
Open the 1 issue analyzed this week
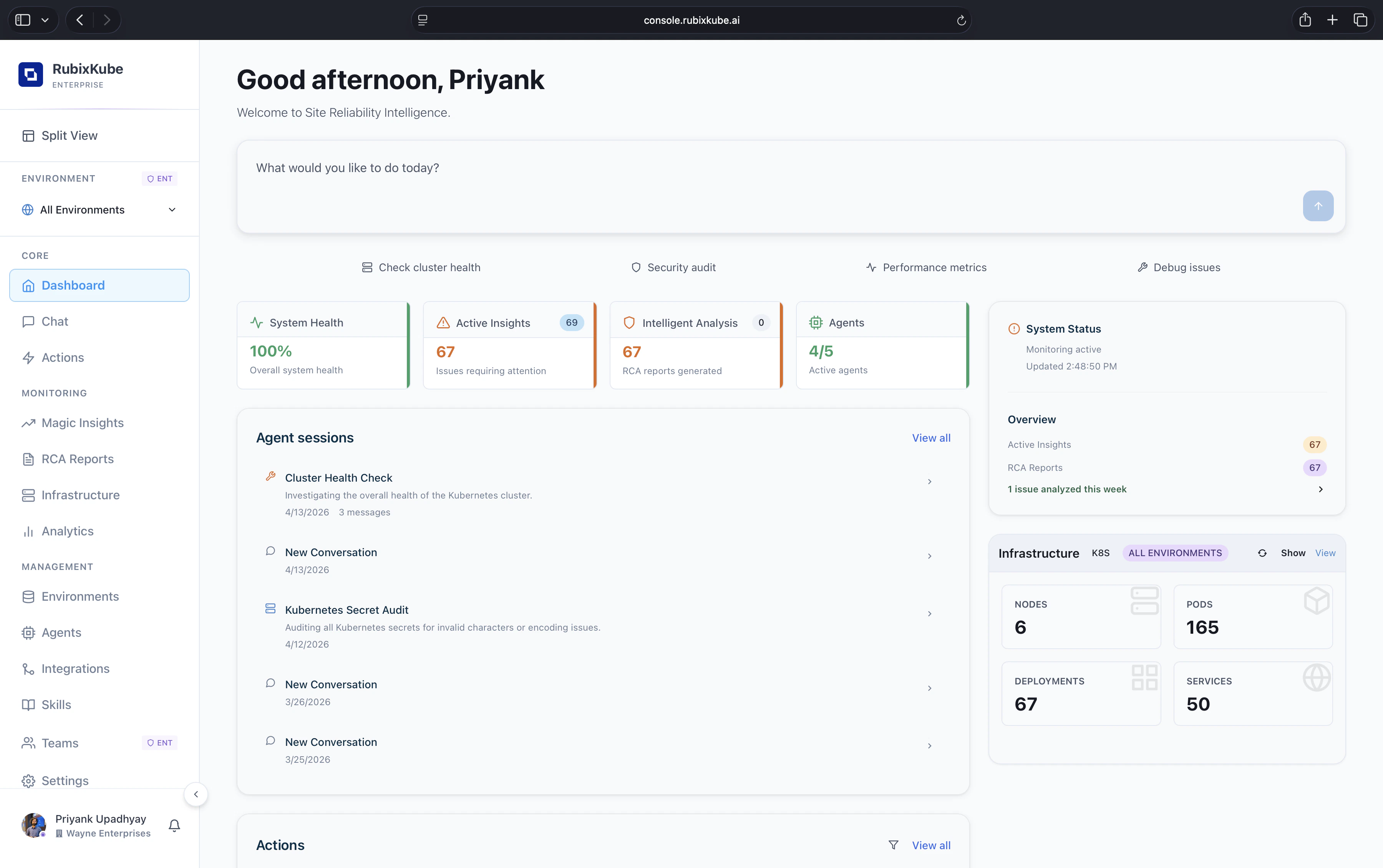(1166, 489)
